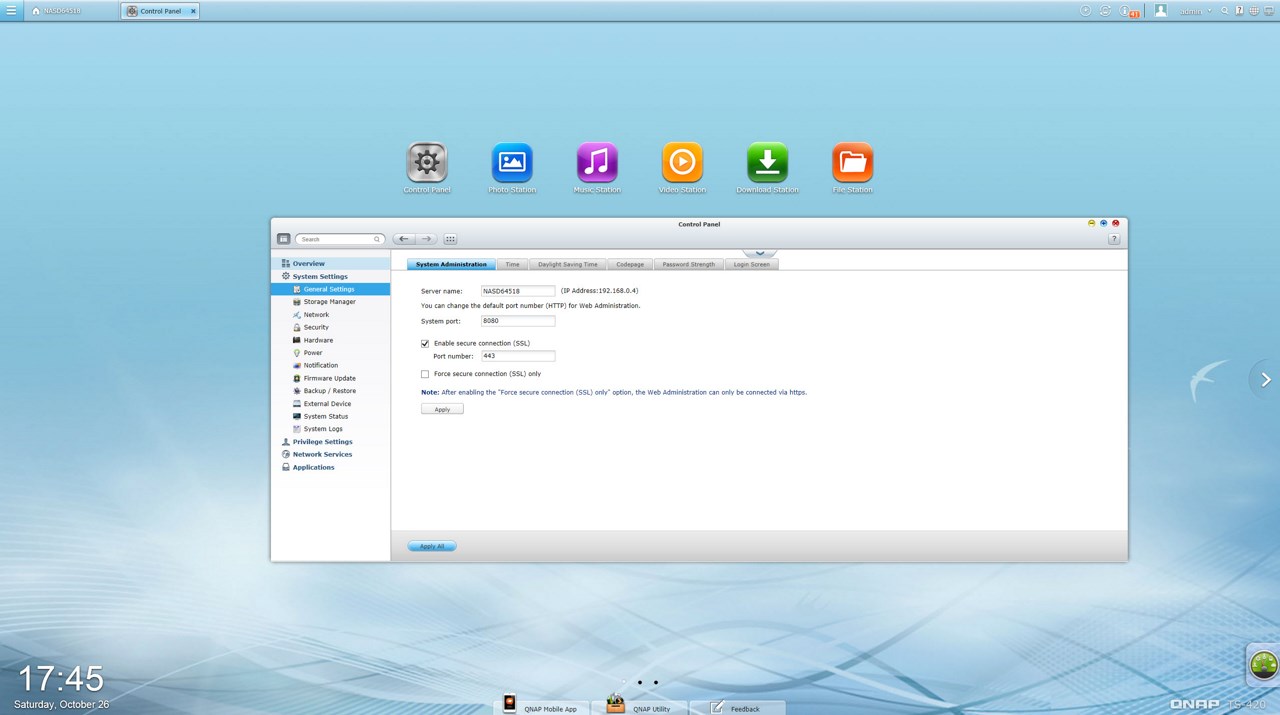Open desktop preferences icon at far right top bar
Image resolution: width=1280 pixels, height=715 pixels.
(x=1269, y=10)
